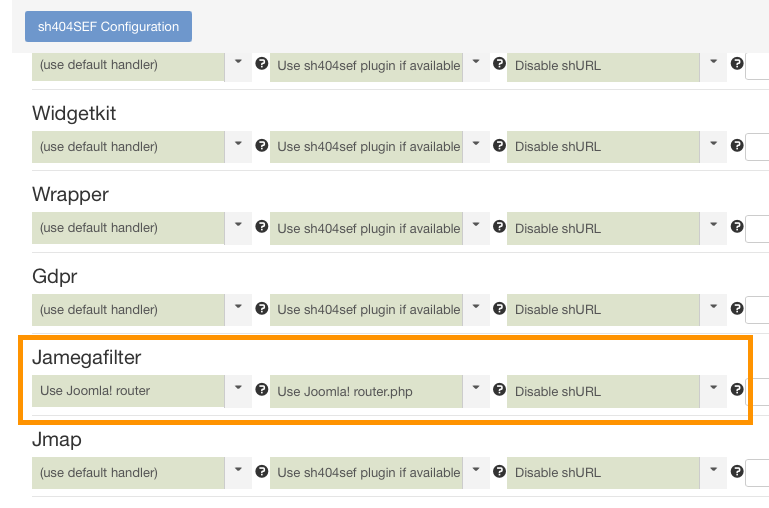Screen dimensions: 769x508
Task: Click help icon after Wrapper handler dropdown
Action: click(x=262, y=227)
